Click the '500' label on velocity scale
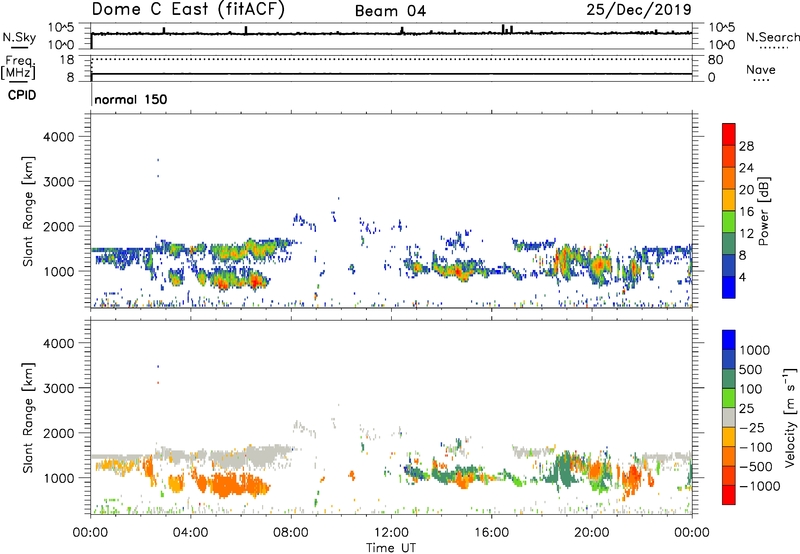Image resolution: width=800 pixels, height=554 pixels. [x=751, y=370]
